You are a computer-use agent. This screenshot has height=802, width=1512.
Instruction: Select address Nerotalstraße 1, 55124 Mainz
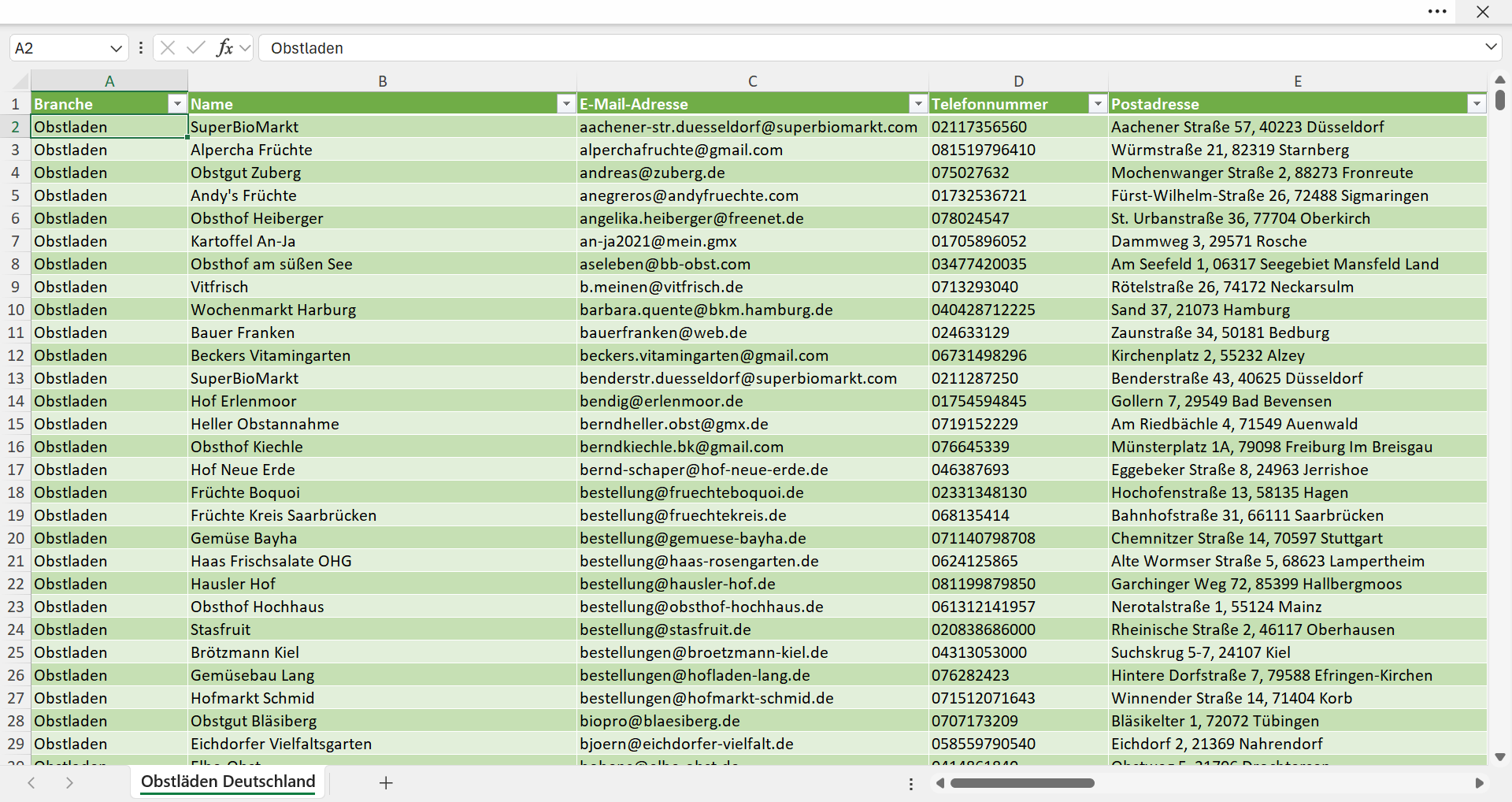click(x=1298, y=607)
